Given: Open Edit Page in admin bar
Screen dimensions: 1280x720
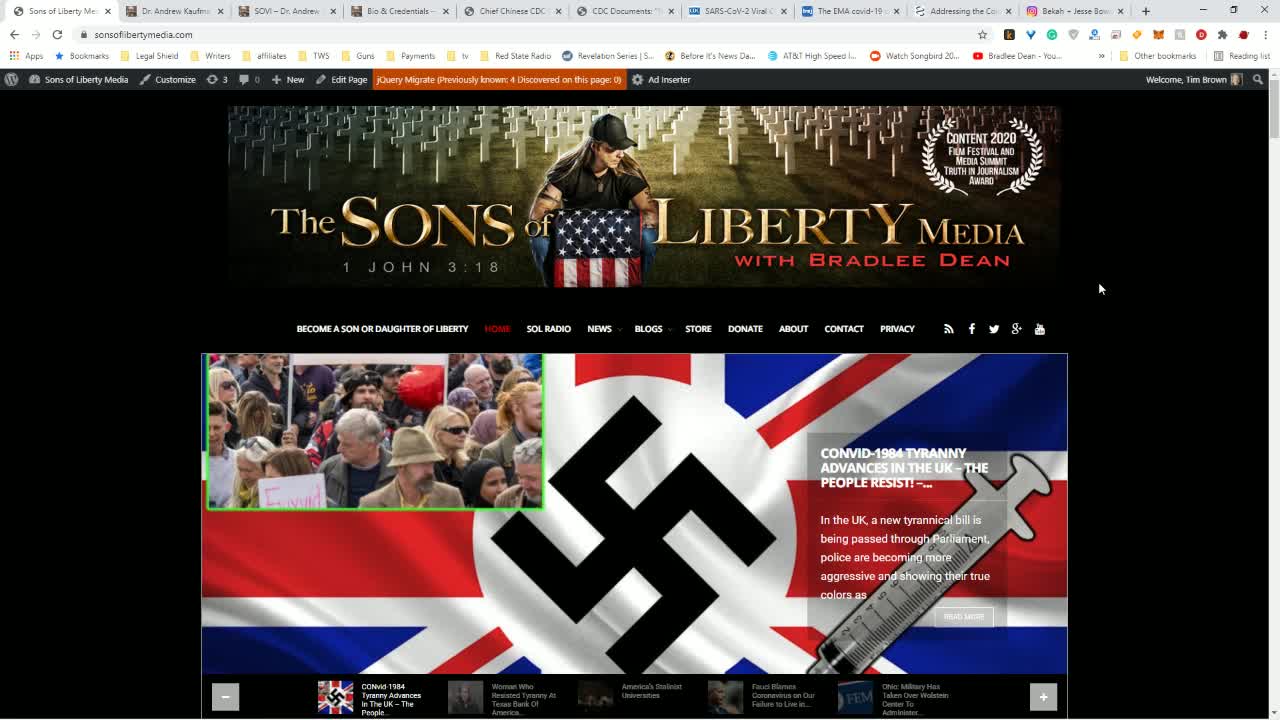Looking at the screenshot, I should click(x=343, y=79).
